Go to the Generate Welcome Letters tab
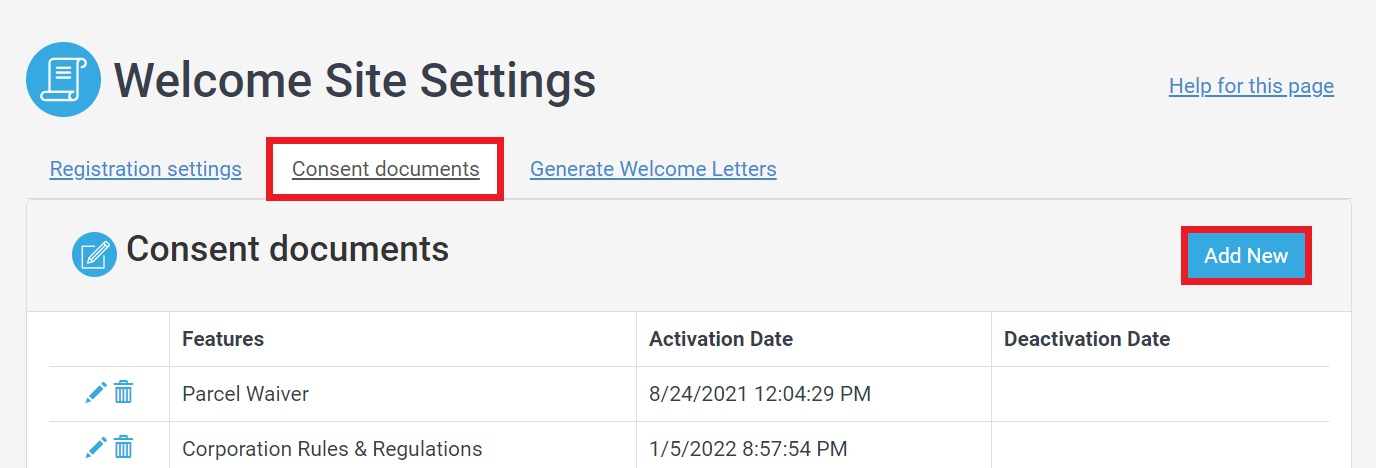 653,169
